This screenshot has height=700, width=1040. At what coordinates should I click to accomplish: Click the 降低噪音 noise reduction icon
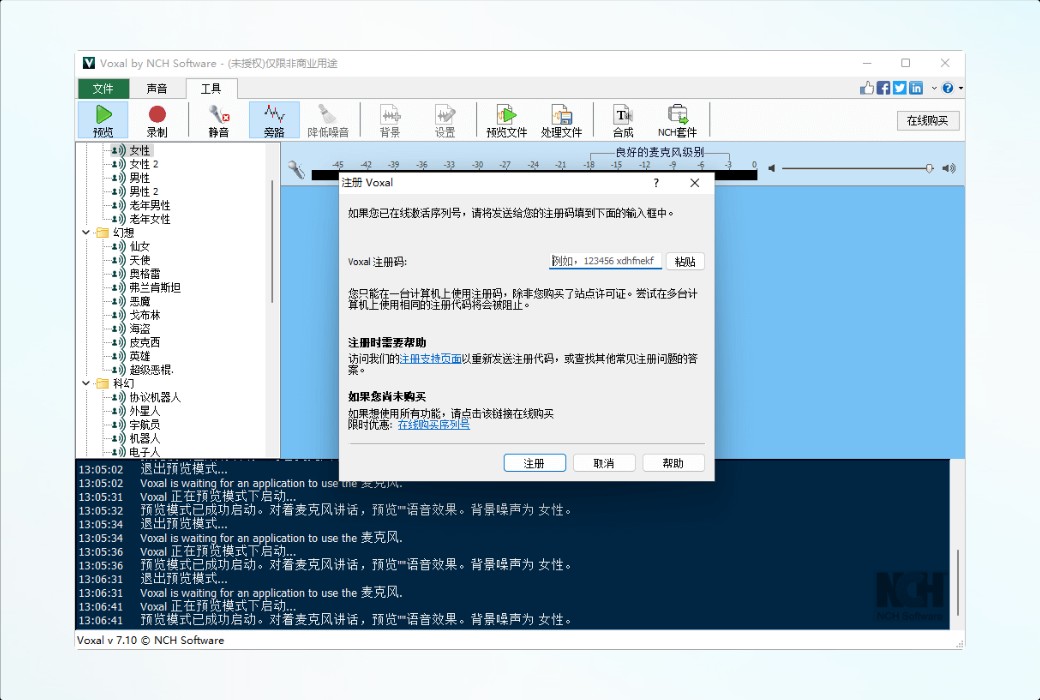[328, 114]
